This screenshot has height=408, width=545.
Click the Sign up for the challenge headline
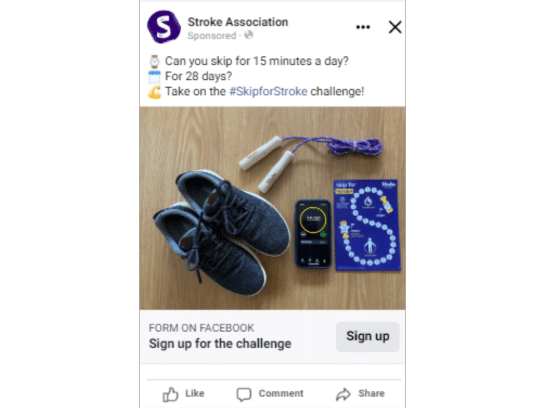[x=220, y=344]
